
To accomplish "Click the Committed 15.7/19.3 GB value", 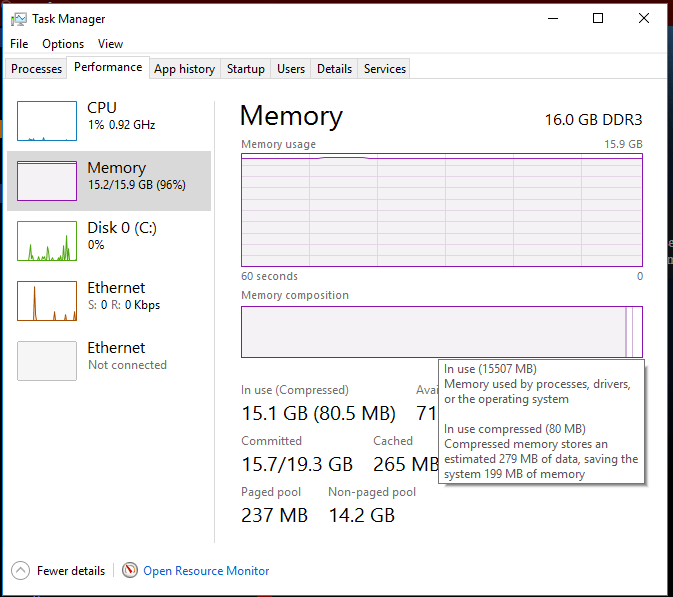I will pos(297,464).
